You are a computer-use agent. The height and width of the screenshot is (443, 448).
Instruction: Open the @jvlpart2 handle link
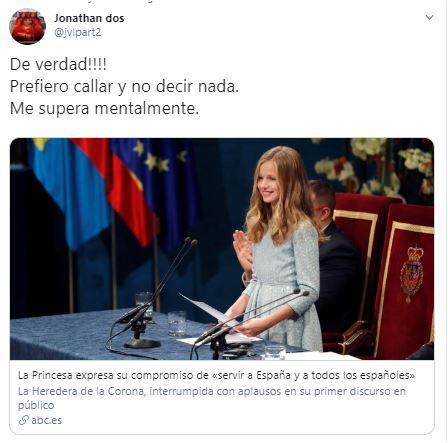(x=78, y=33)
